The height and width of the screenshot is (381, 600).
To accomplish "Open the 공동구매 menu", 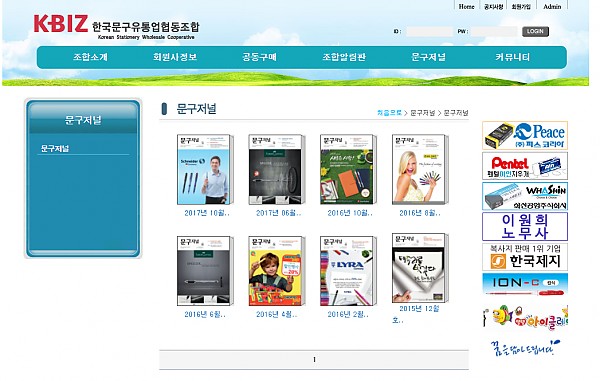I will click(x=259, y=57).
